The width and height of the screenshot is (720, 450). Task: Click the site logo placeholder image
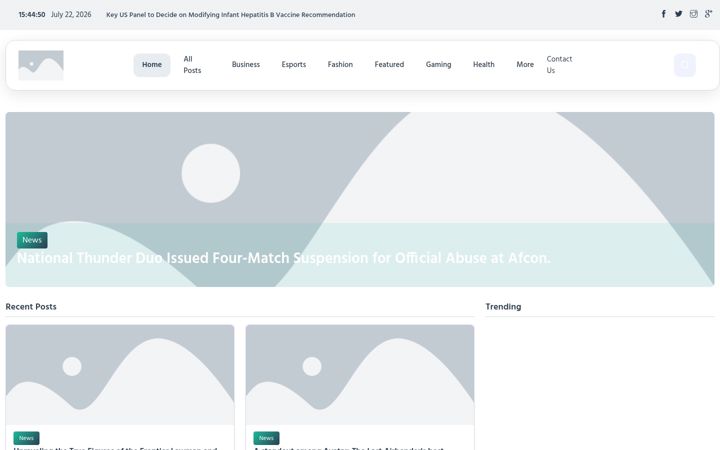pyautogui.click(x=41, y=65)
